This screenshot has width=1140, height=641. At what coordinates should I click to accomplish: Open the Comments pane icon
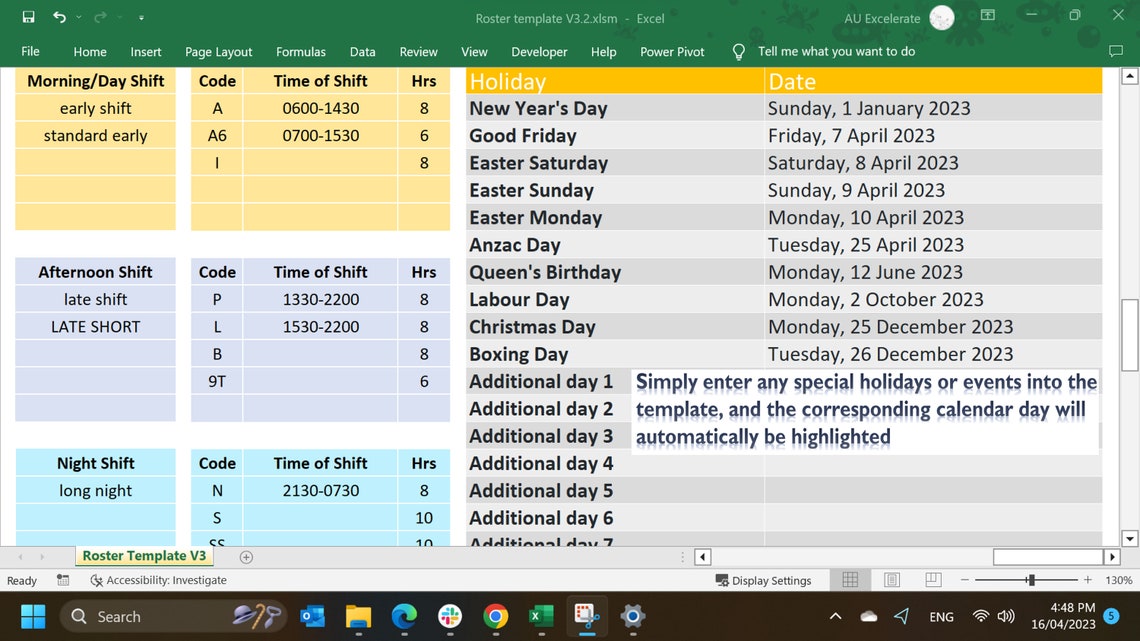point(1115,51)
